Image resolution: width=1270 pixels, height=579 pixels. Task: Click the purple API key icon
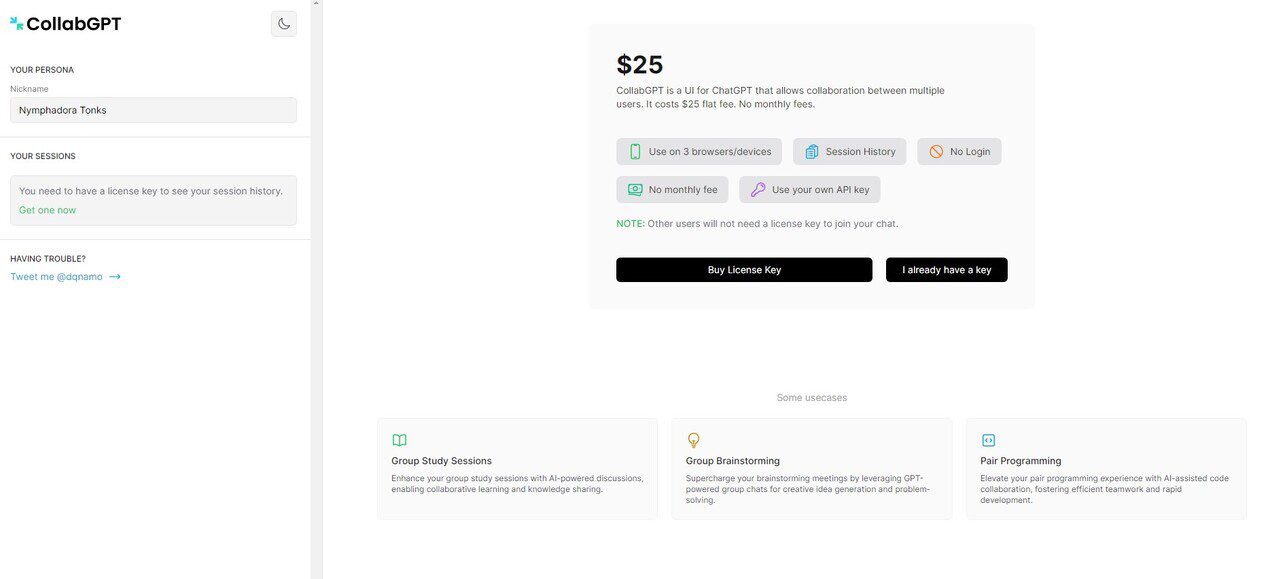coord(758,190)
